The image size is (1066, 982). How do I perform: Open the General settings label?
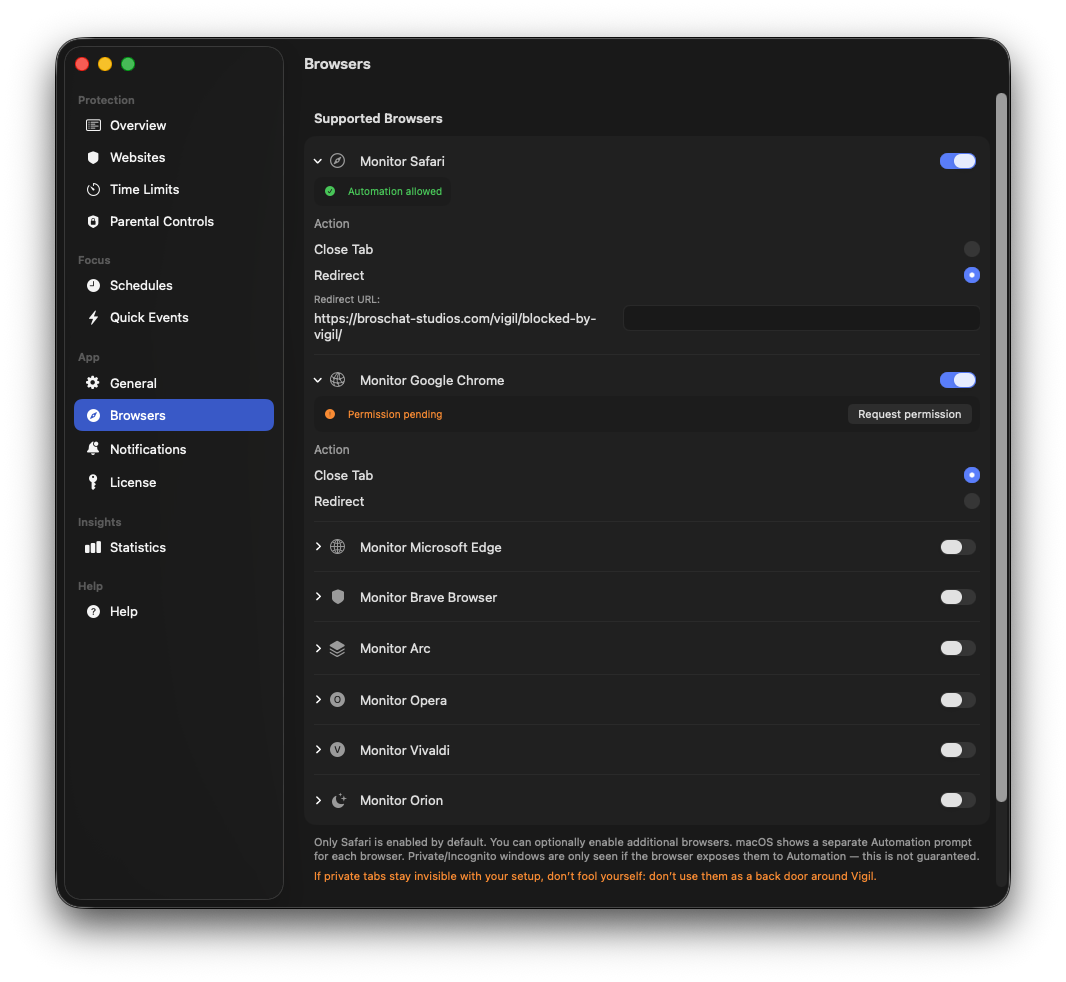[133, 383]
